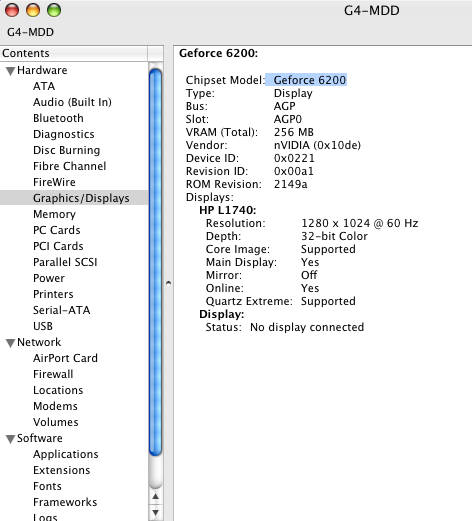Collapse the Software disclosure triangle
The width and height of the screenshot is (472, 521).
(x=10, y=439)
